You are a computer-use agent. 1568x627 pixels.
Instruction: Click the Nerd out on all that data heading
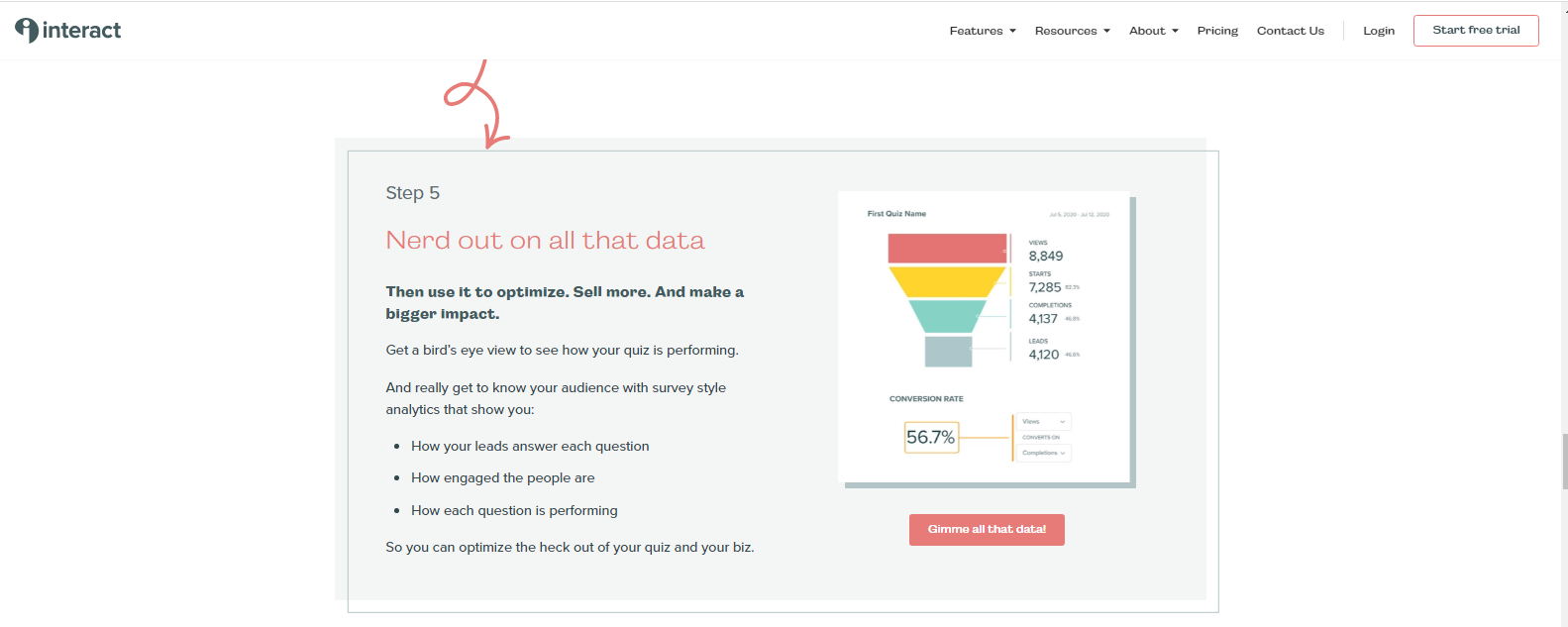coord(545,241)
